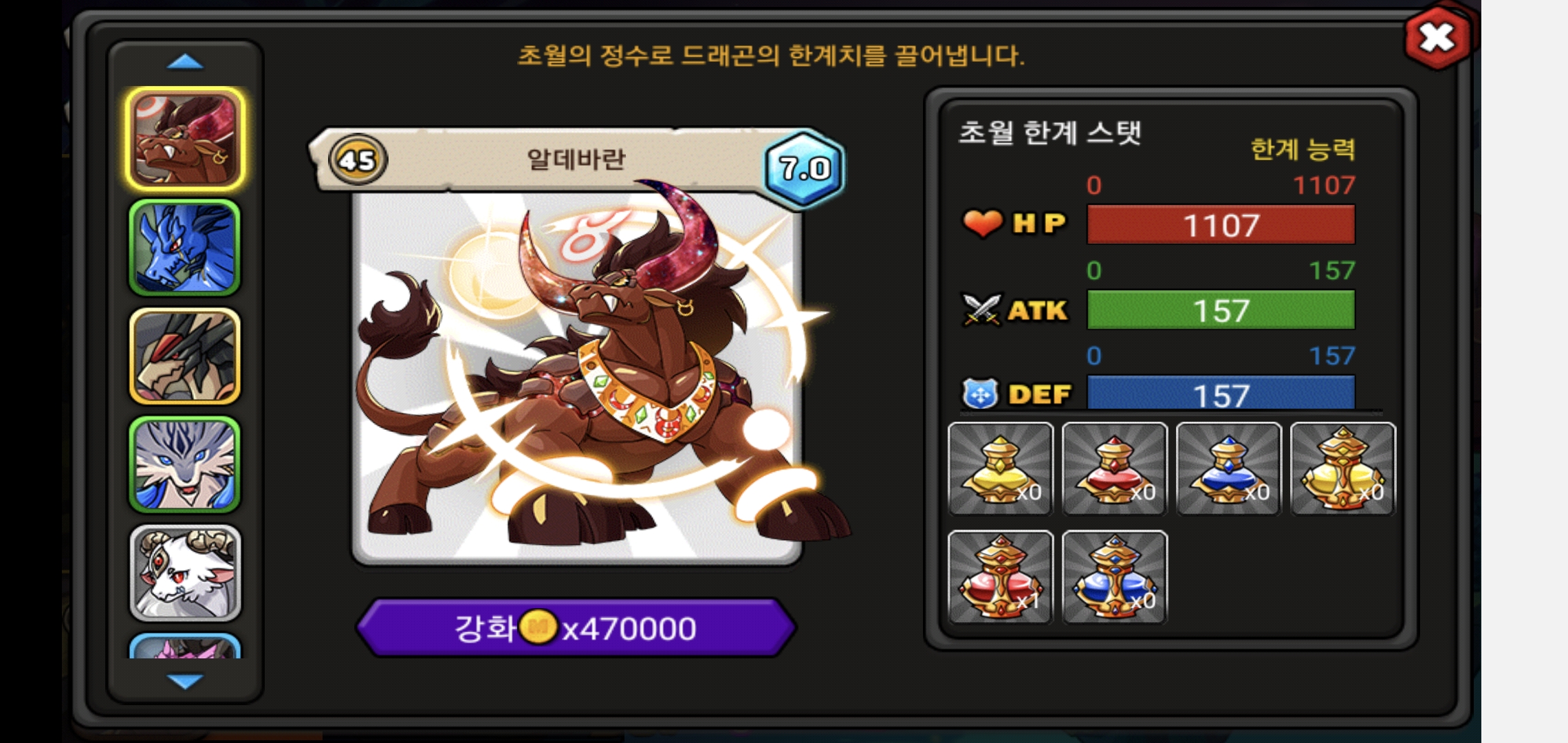Choose the black armored dragon portrait
This screenshot has height=743, width=1568.
(x=184, y=356)
